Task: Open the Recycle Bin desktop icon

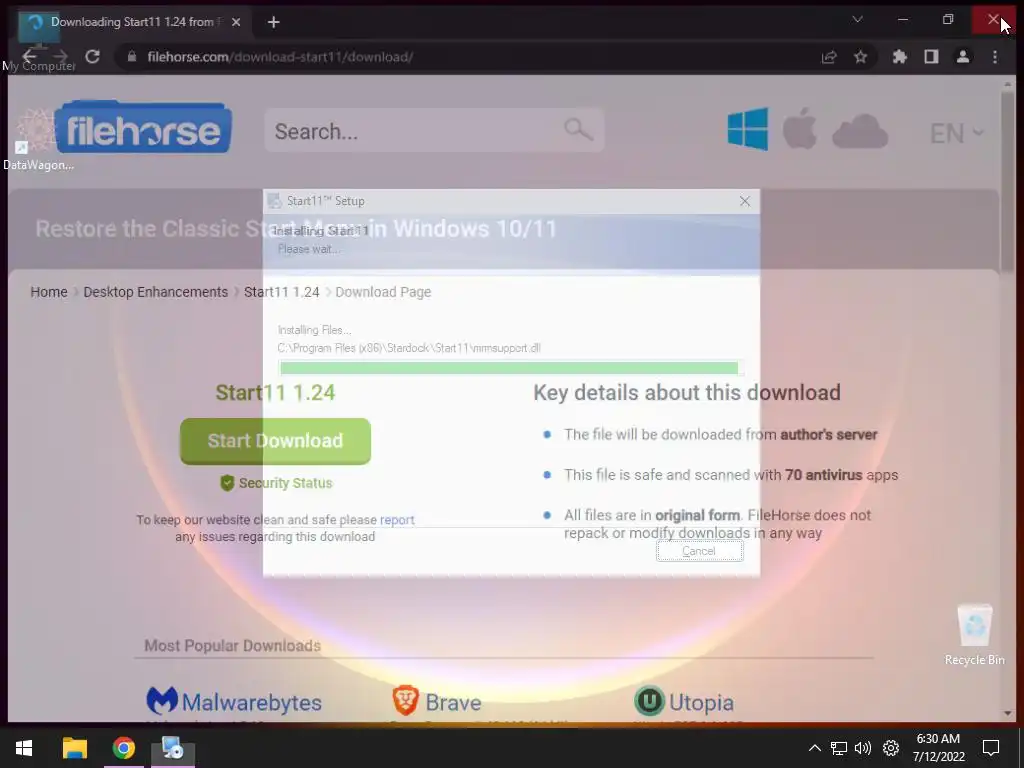Action: (x=974, y=635)
